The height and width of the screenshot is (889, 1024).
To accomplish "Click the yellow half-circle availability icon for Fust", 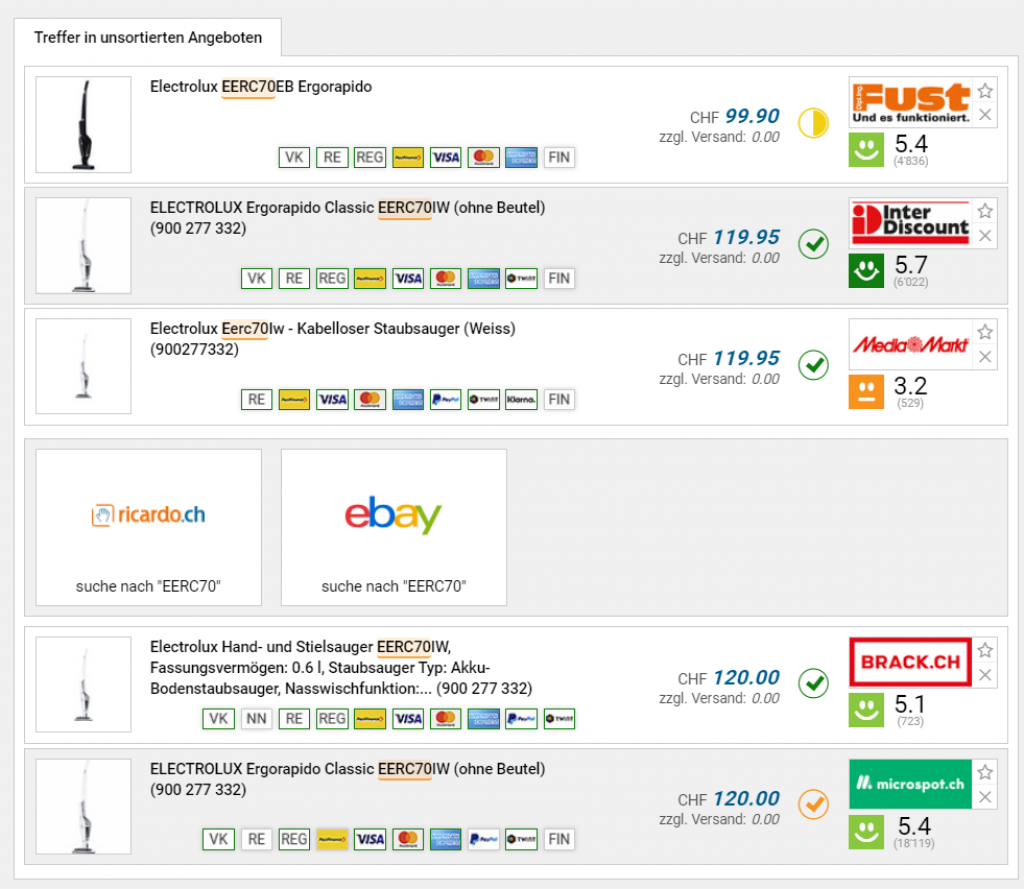I will click(813, 124).
